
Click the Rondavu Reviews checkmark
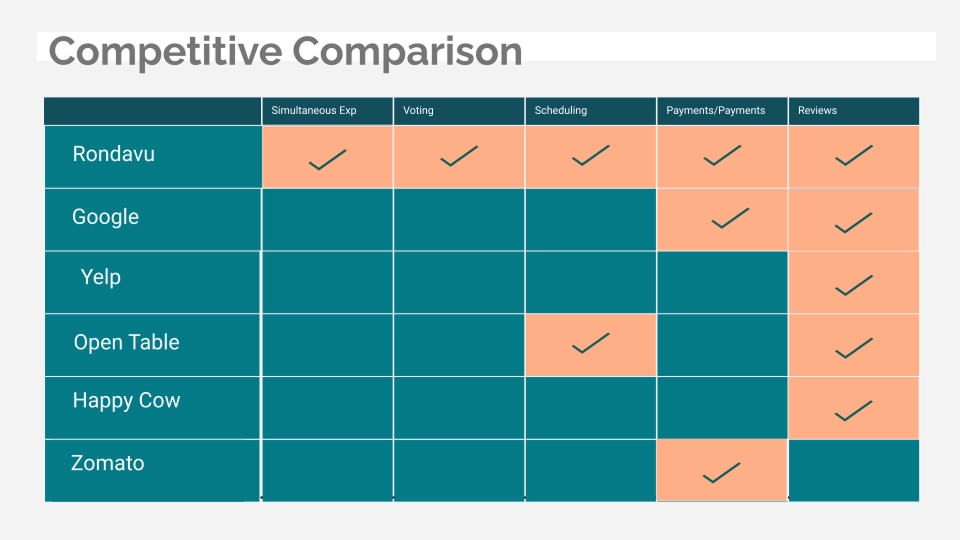[x=853, y=156]
